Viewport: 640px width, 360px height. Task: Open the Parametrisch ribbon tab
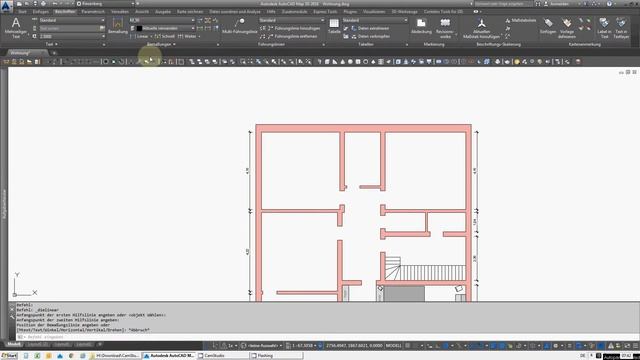point(93,11)
